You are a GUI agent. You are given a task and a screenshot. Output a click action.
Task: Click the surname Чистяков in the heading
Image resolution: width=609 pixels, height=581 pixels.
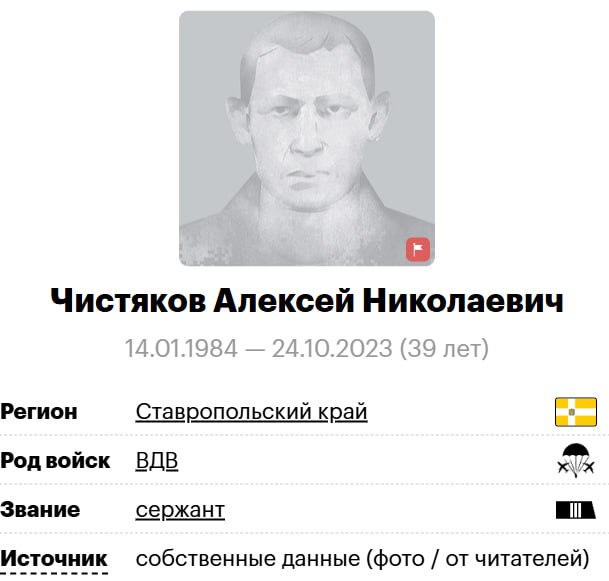[128, 301]
